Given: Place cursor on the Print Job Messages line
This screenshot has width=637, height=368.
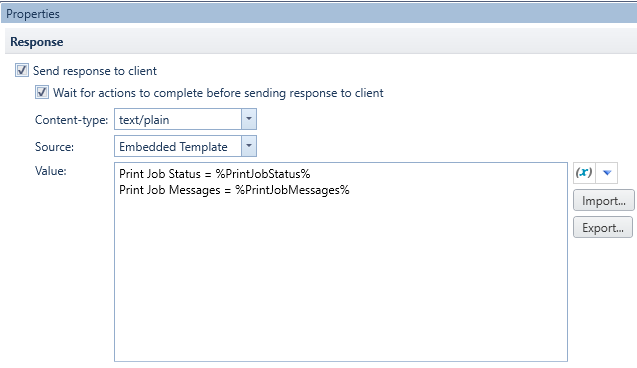Looking at the screenshot, I should (234, 190).
